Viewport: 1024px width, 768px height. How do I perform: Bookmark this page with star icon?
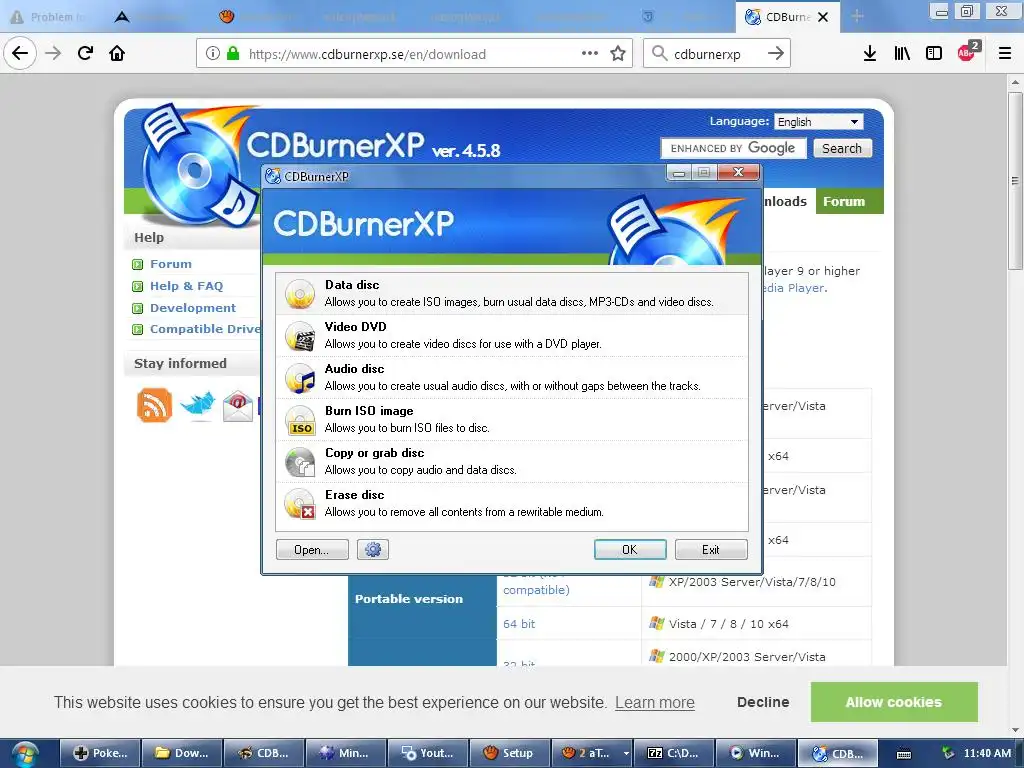[x=618, y=54]
